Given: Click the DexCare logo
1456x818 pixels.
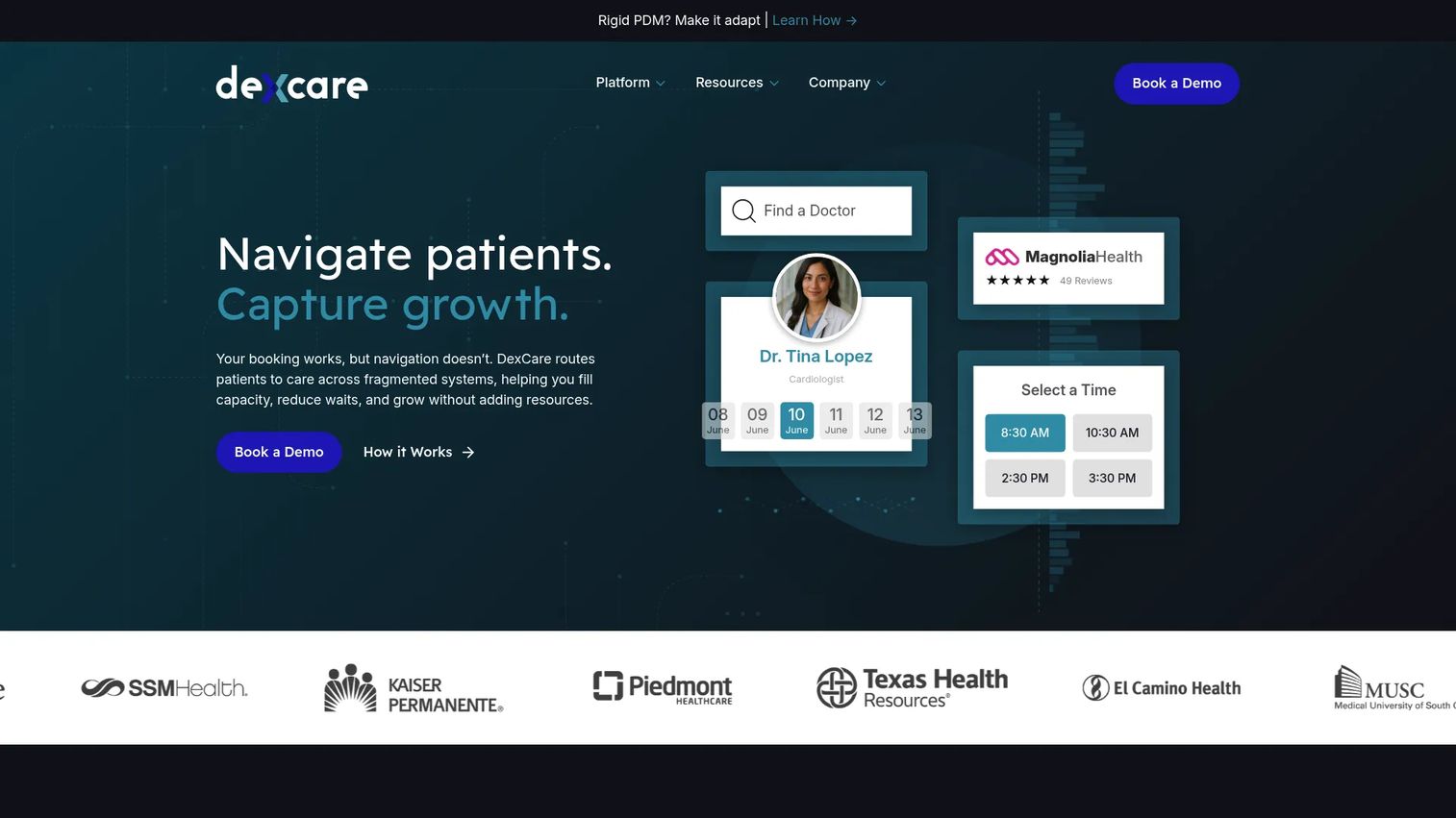Looking at the screenshot, I should [291, 84].
